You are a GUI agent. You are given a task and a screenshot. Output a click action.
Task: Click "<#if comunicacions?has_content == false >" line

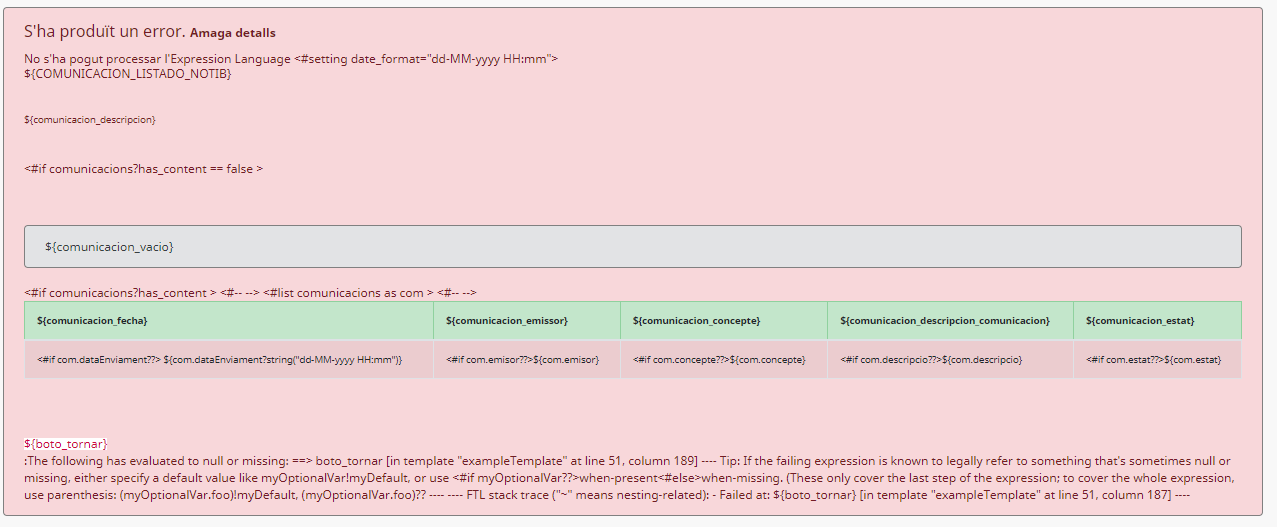tap(144, 169)
